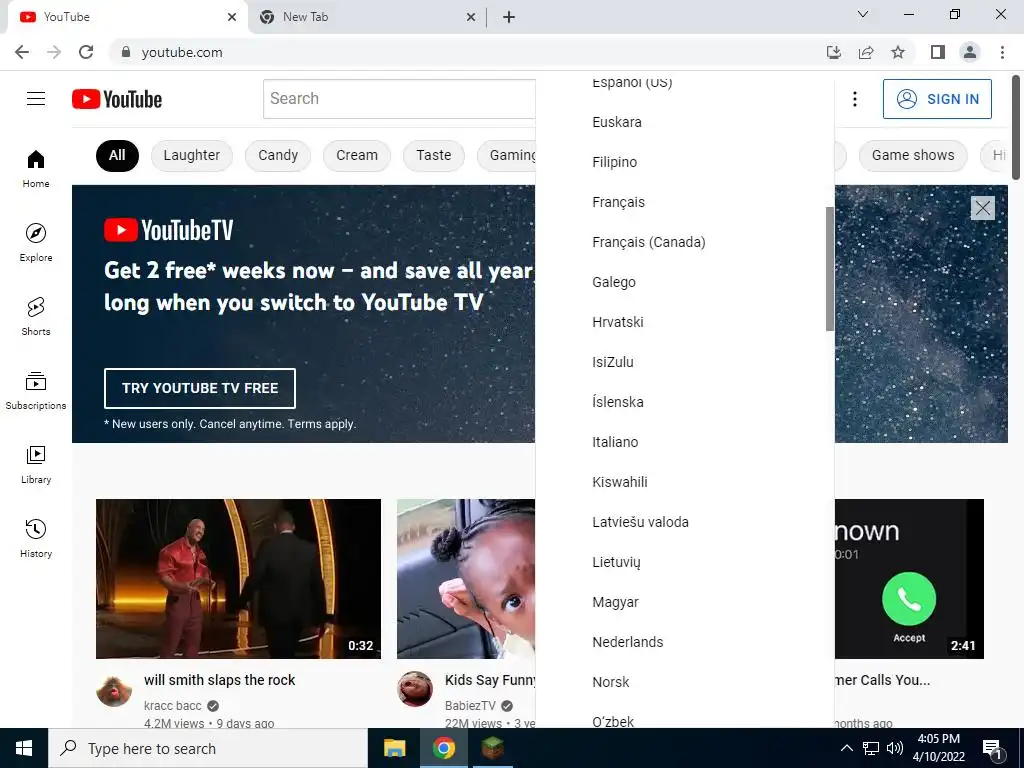Viewport: 1024px width, 768px height.
Task: Select the Cream filter chip
Action: (357, 155)
